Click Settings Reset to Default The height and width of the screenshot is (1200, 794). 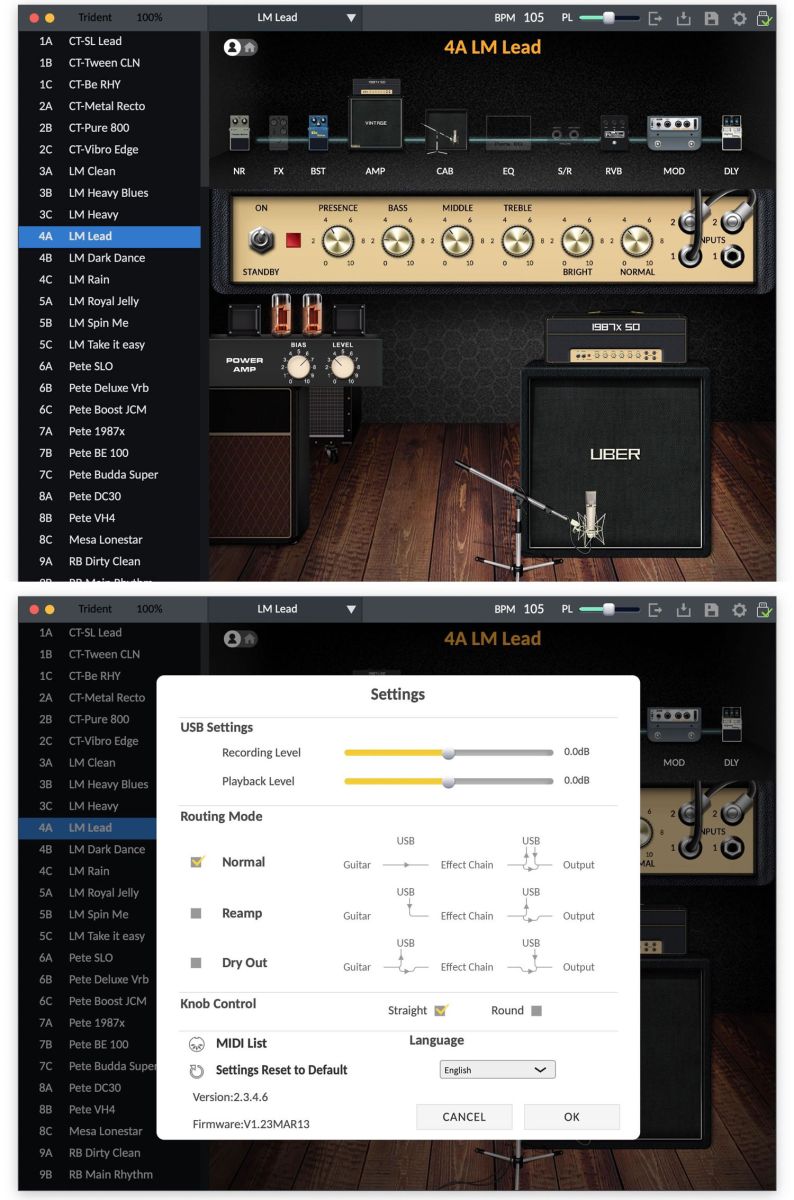pos(281,1070)
